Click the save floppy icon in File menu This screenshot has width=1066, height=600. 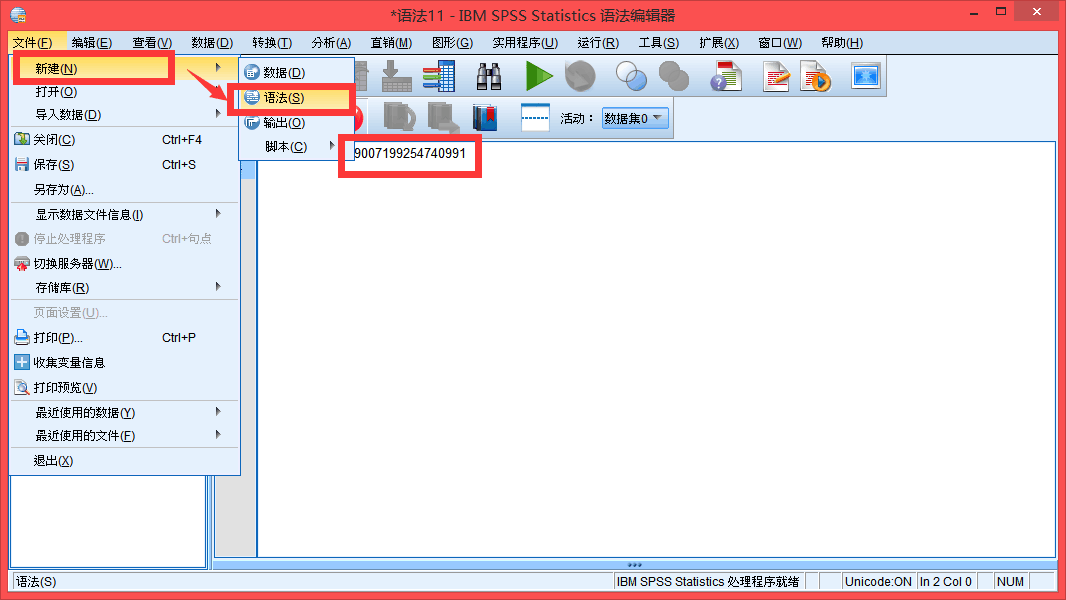22,164
